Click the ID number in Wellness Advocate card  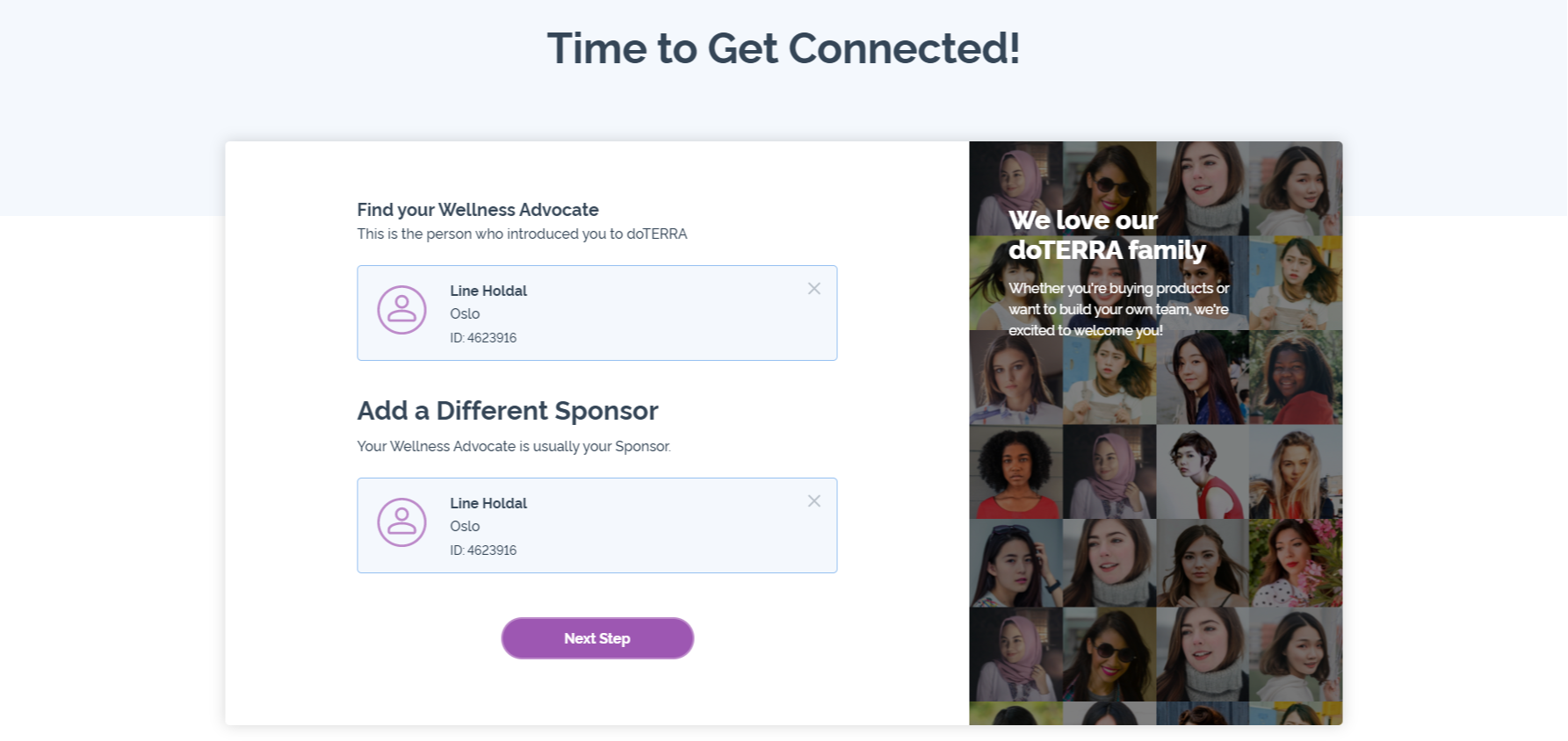pyautogui.click(x=483, y=338)
